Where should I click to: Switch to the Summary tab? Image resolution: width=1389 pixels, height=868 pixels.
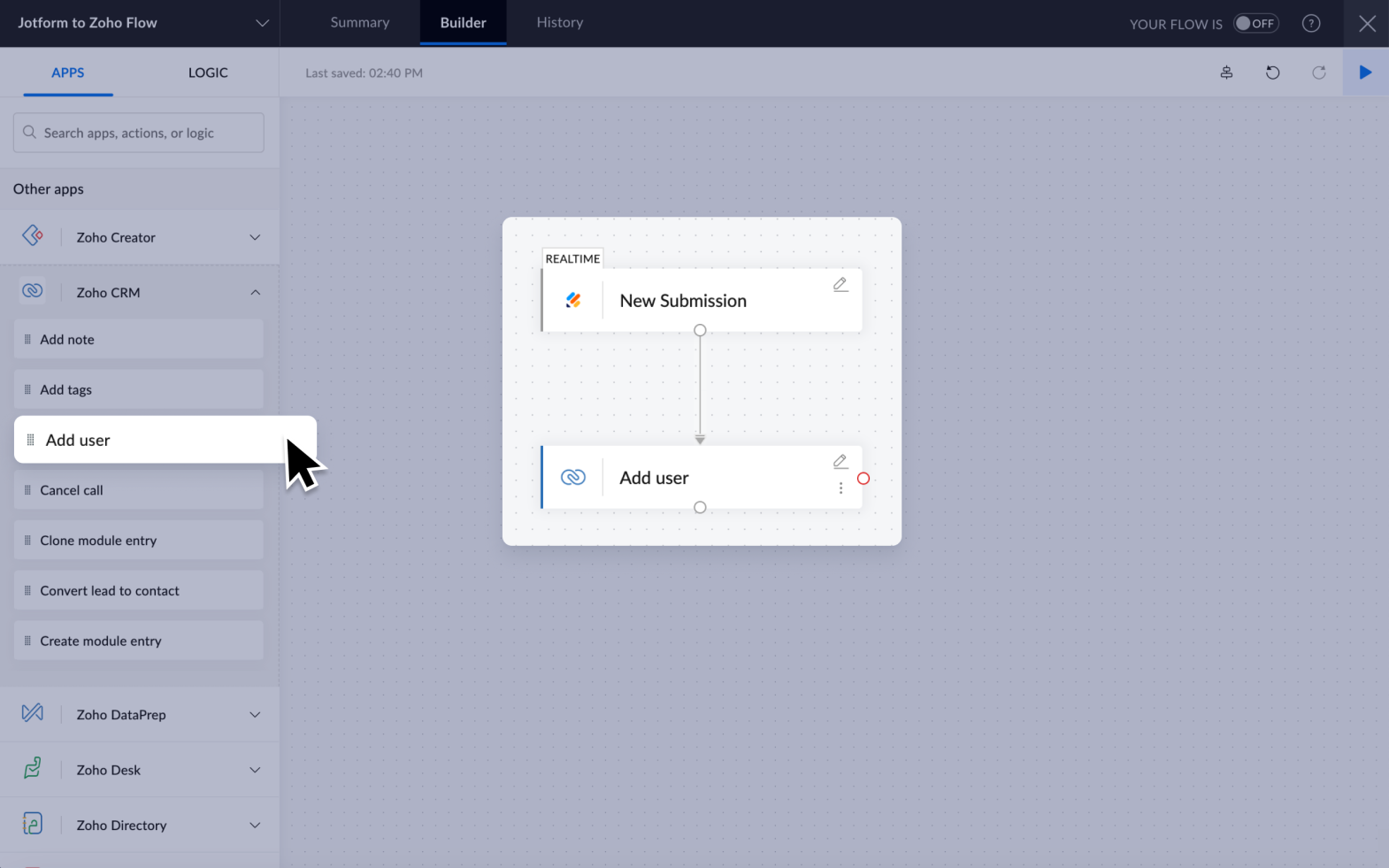(359, 23)
